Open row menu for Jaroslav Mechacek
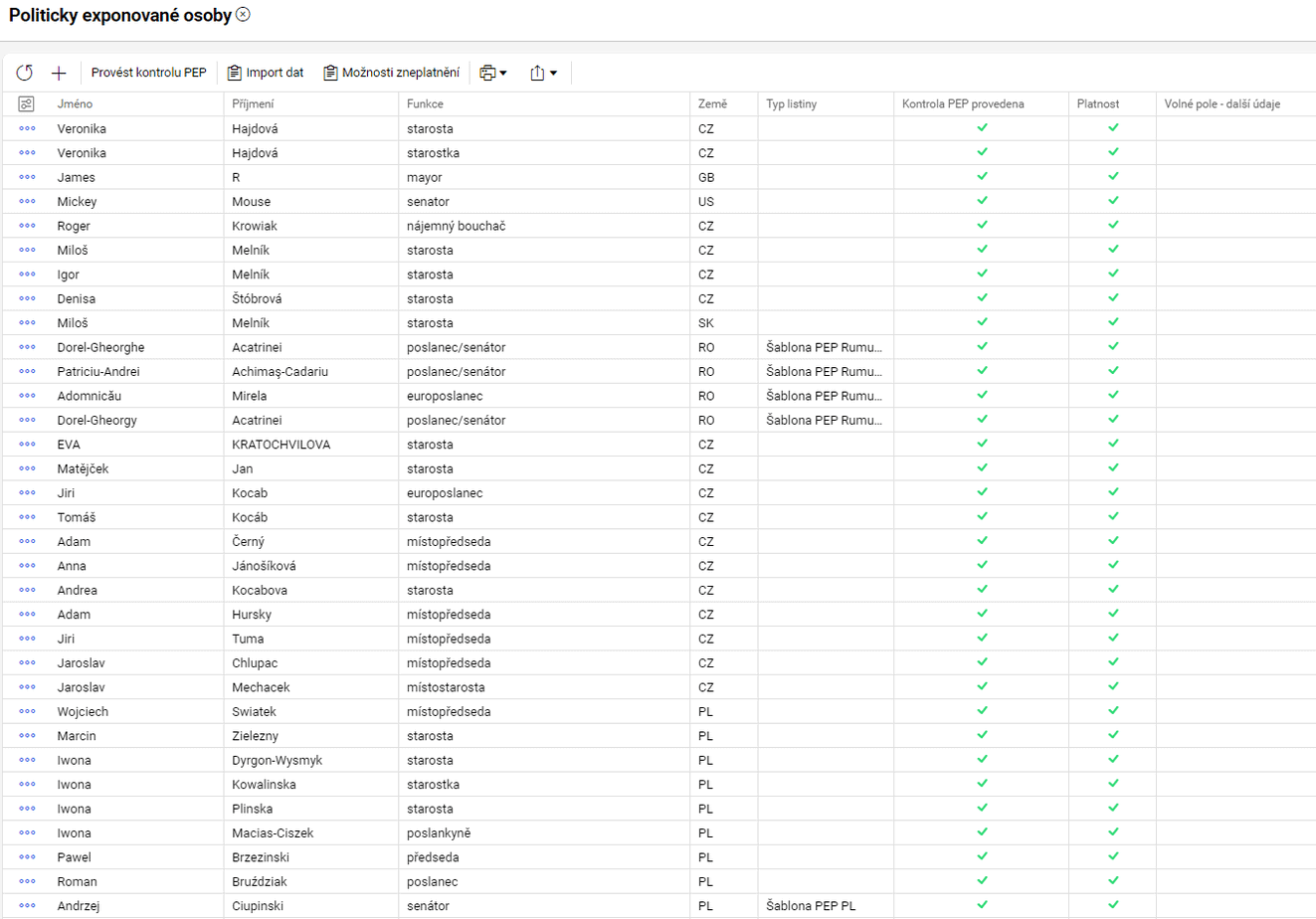 pyautogui.click(x=27, y=687)
